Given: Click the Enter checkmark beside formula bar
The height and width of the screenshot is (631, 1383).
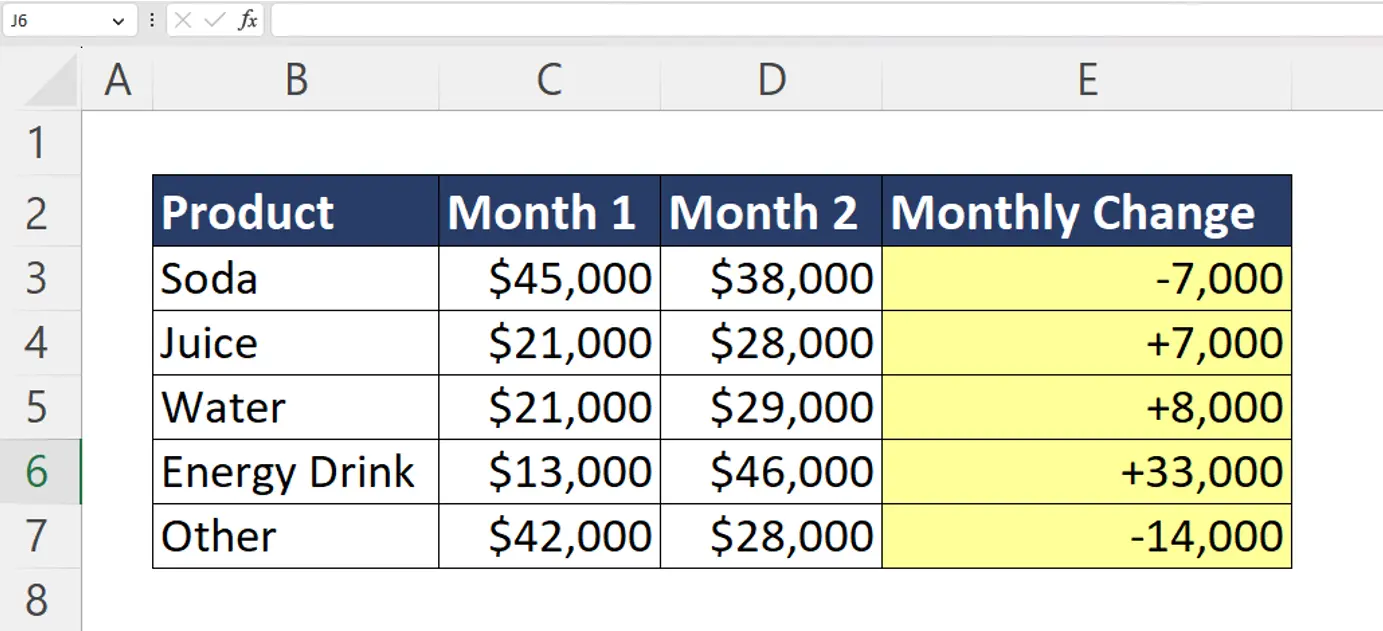Looking at the screenshot, I should [213, 20].
